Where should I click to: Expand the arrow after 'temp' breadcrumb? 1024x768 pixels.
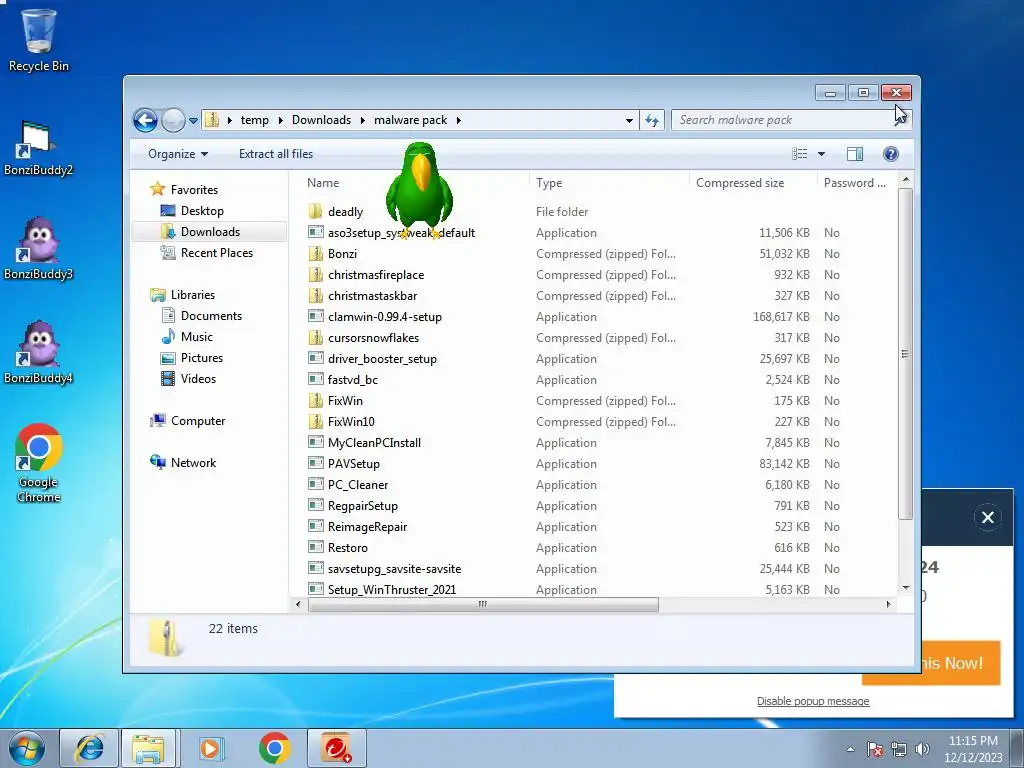280,120
